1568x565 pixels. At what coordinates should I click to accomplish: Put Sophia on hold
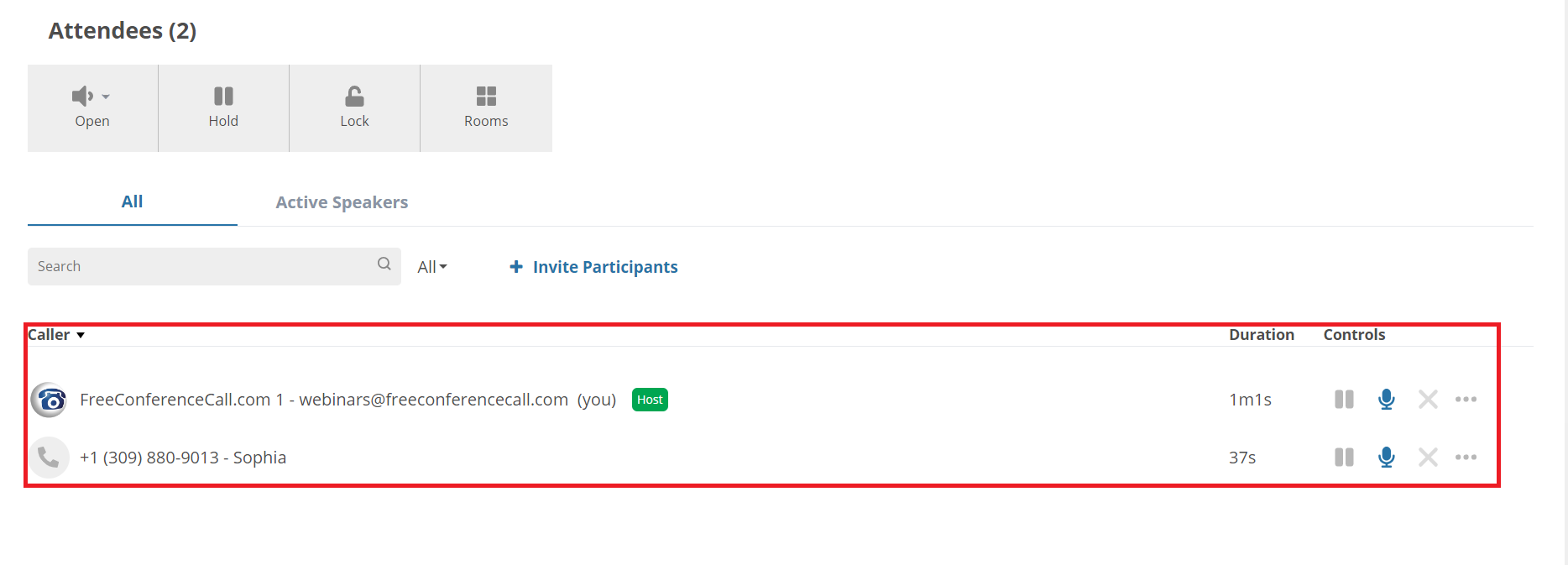[x=1344, y=458]
